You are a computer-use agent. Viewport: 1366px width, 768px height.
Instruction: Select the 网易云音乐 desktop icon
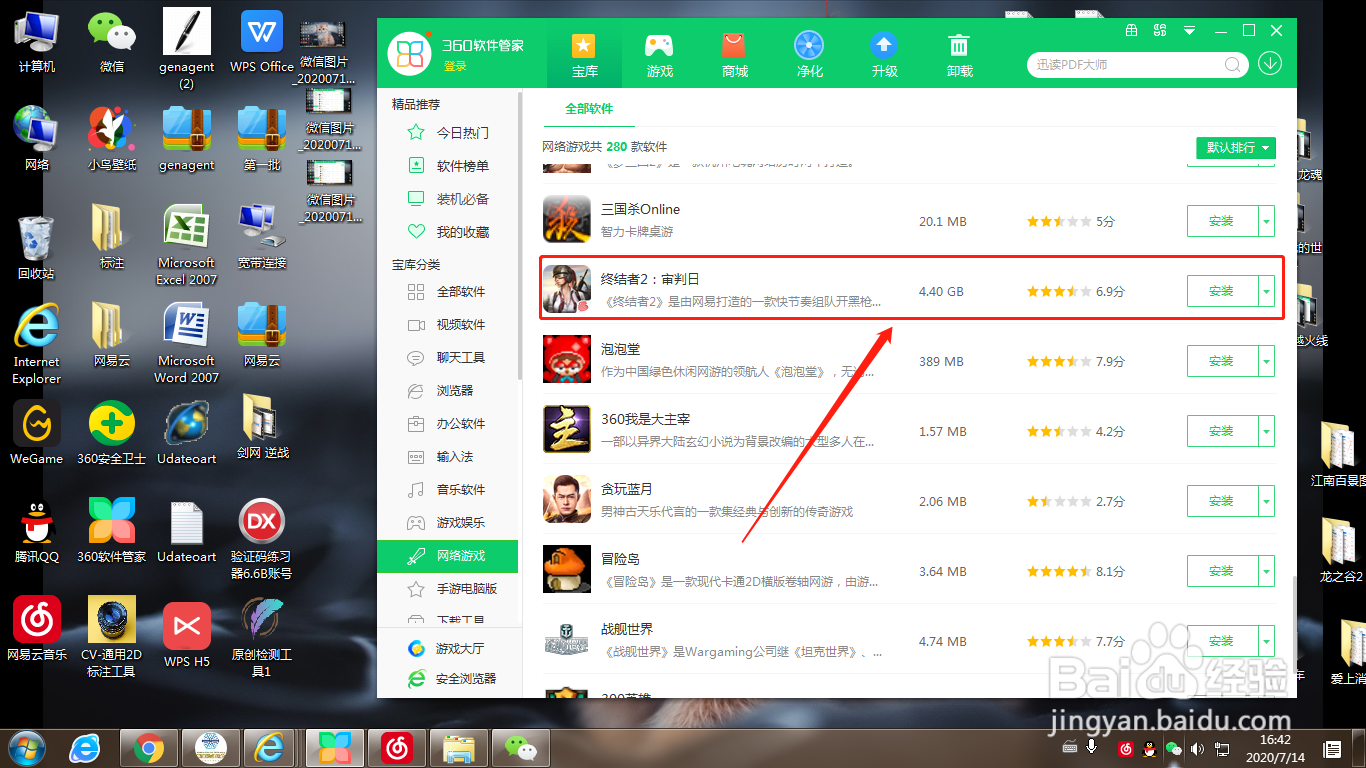[37, 630]
